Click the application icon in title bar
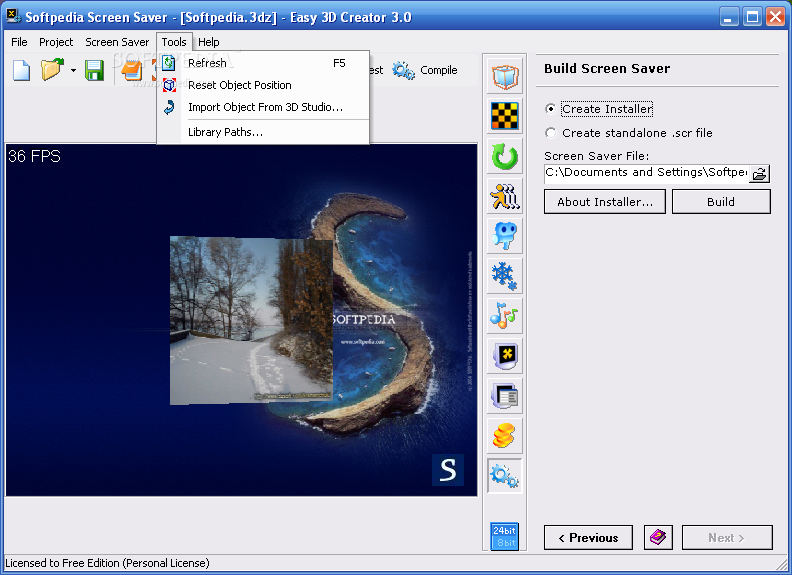792x575 pixels. click(13, 16)
